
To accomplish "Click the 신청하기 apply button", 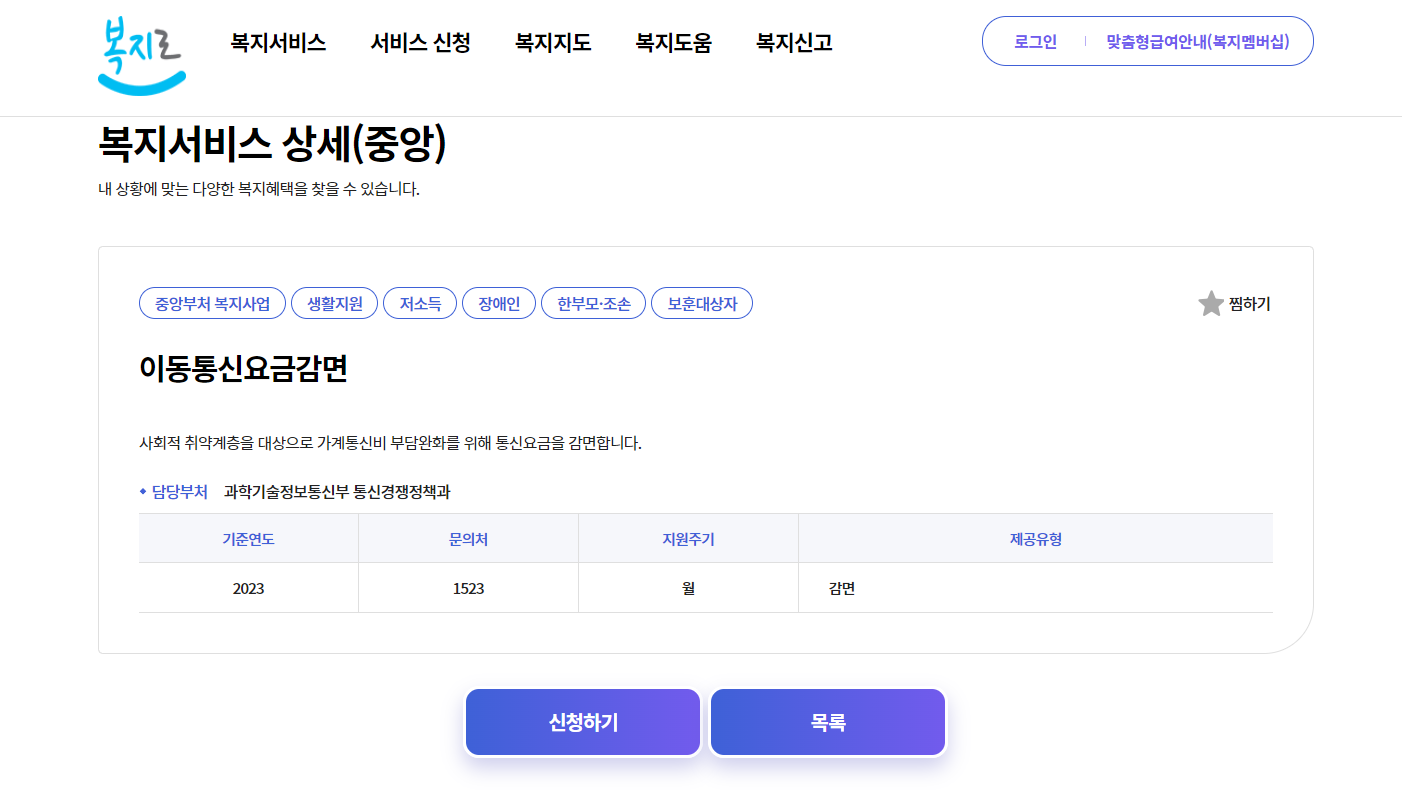I will [x=582, y=721].
